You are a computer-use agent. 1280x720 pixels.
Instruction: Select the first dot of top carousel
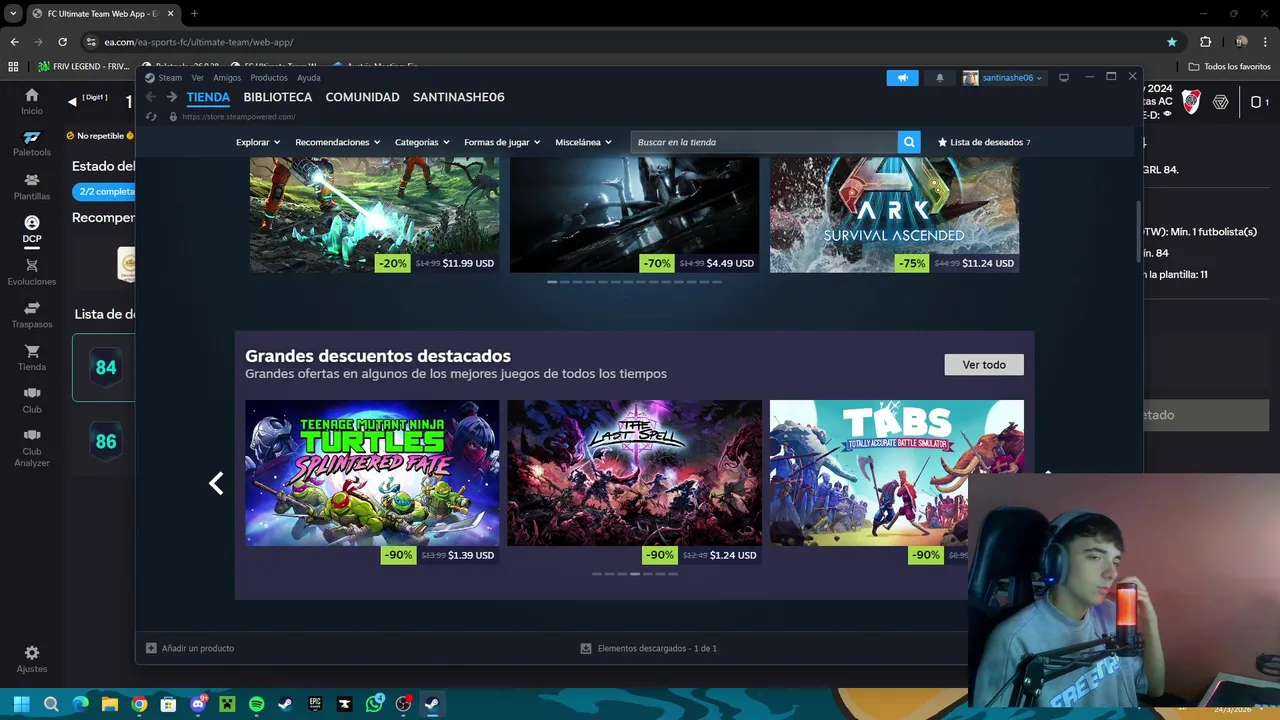(x=552, y=282)
